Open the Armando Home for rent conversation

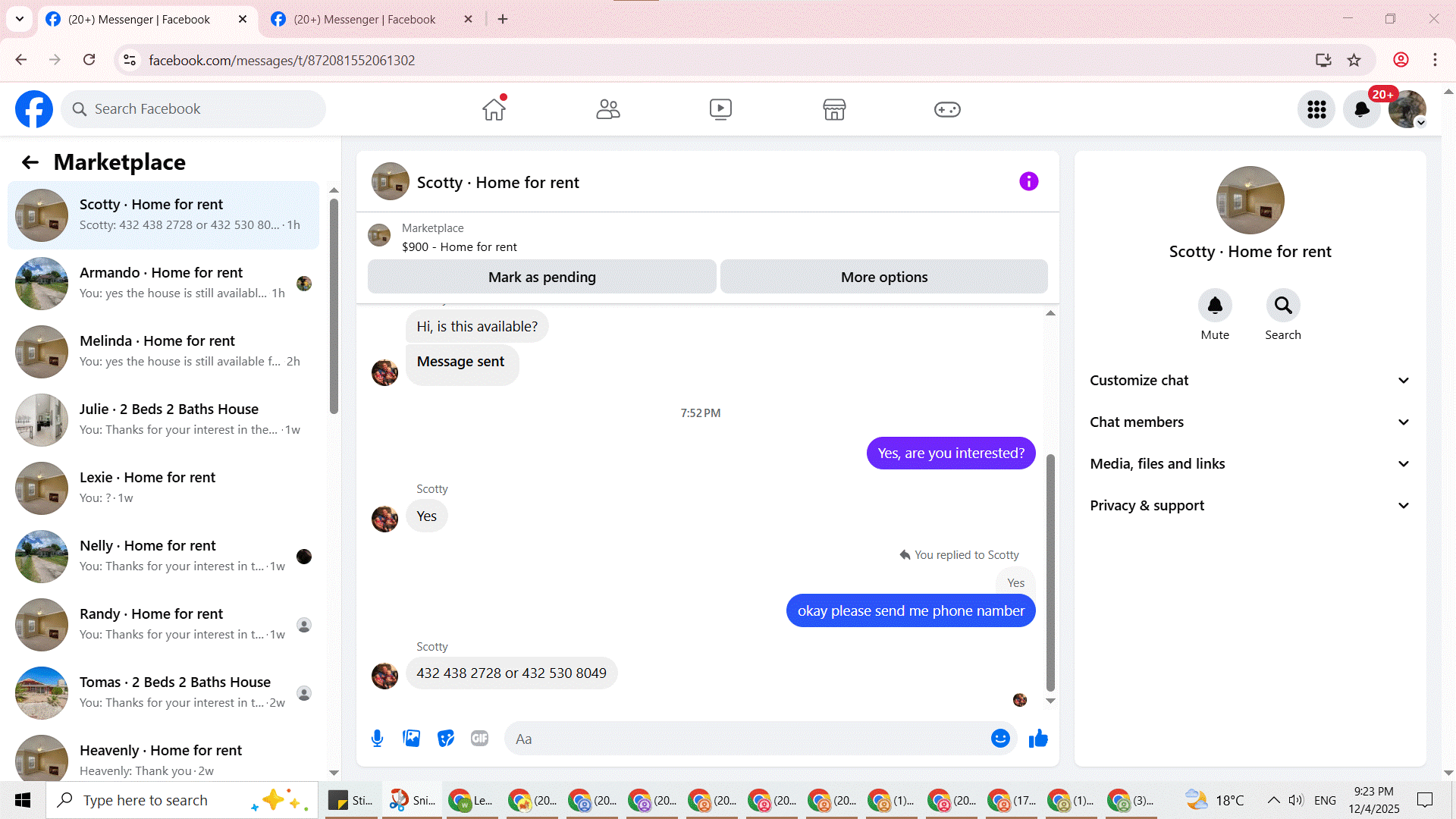coord(163,283)
